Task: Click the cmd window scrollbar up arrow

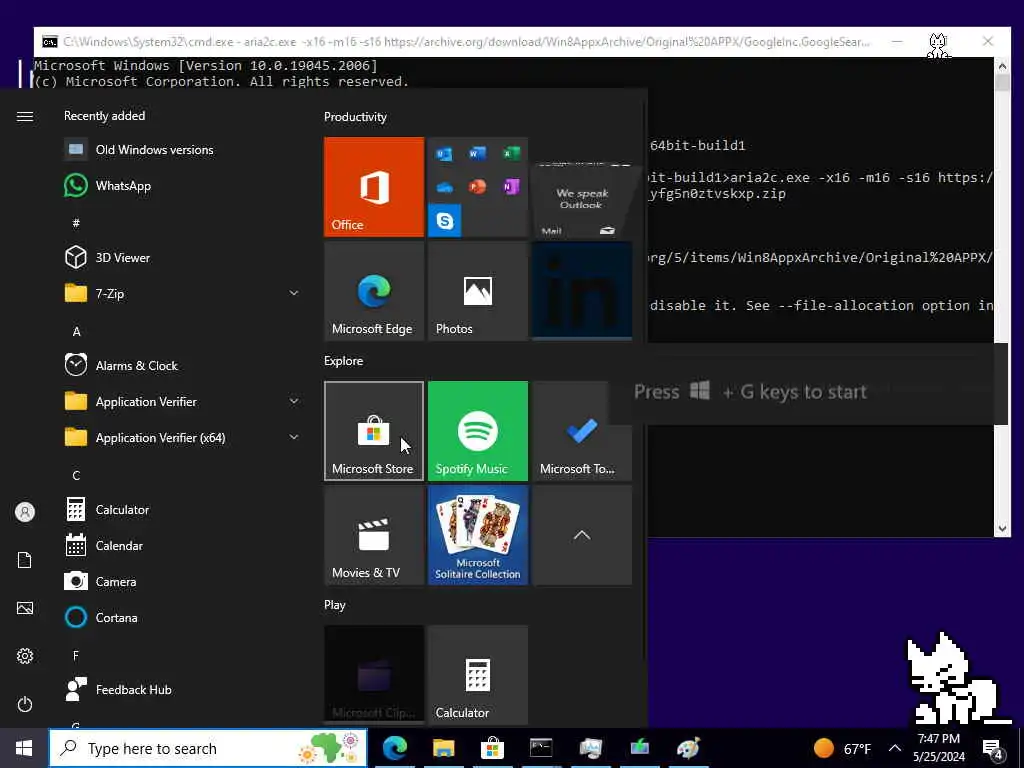Action: click(1002, 65)
